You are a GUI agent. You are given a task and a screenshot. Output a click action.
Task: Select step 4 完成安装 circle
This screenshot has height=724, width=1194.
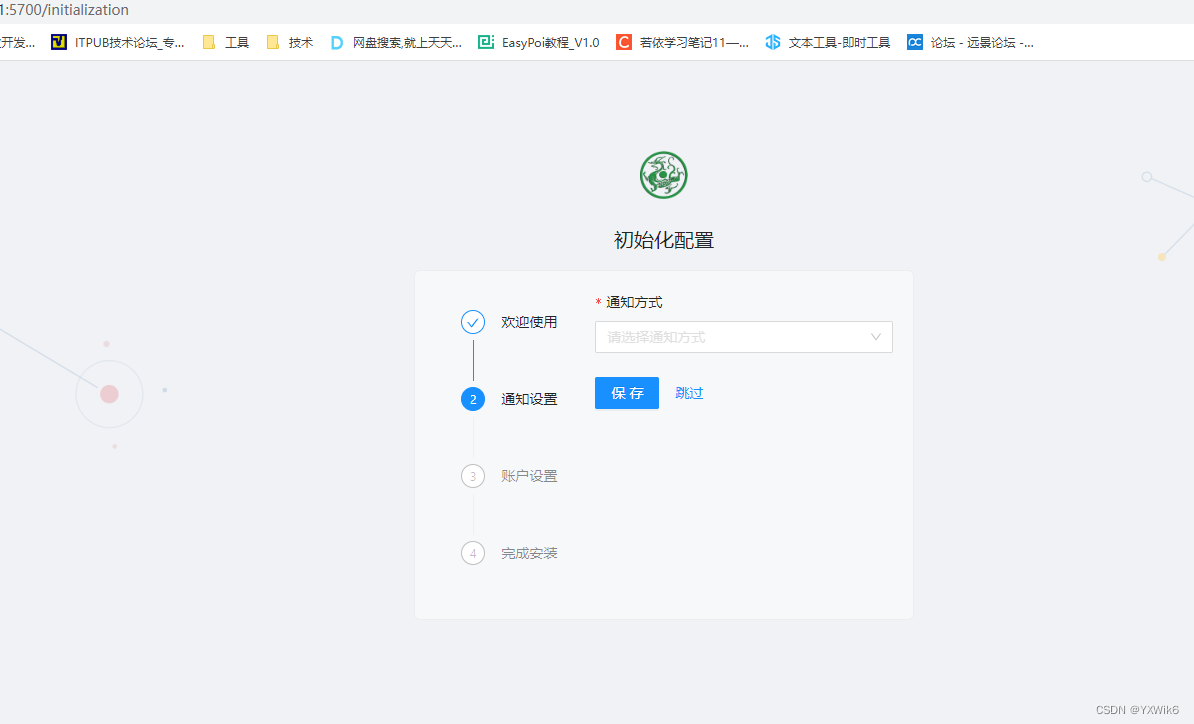472,553
